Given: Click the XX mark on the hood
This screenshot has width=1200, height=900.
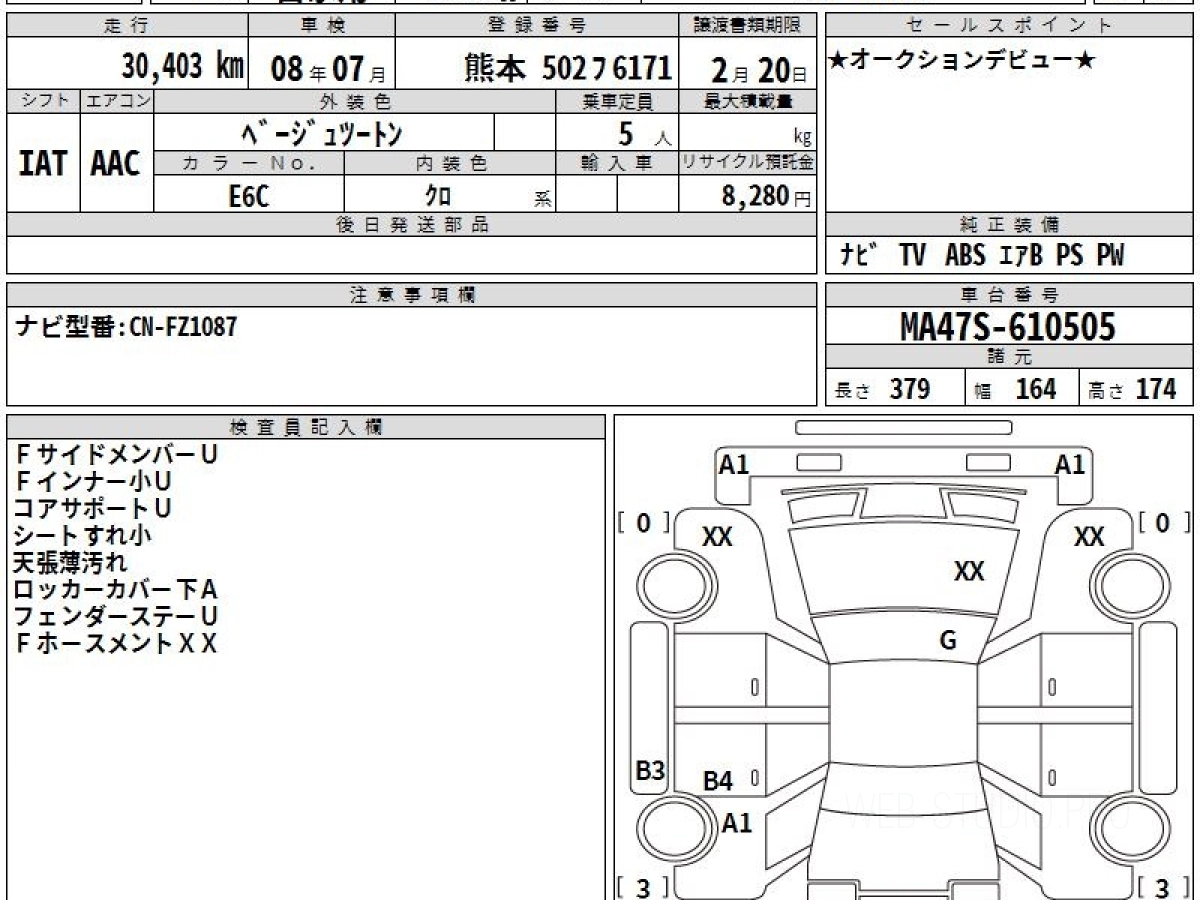Looking at the screenshot, I should point(969,571).
